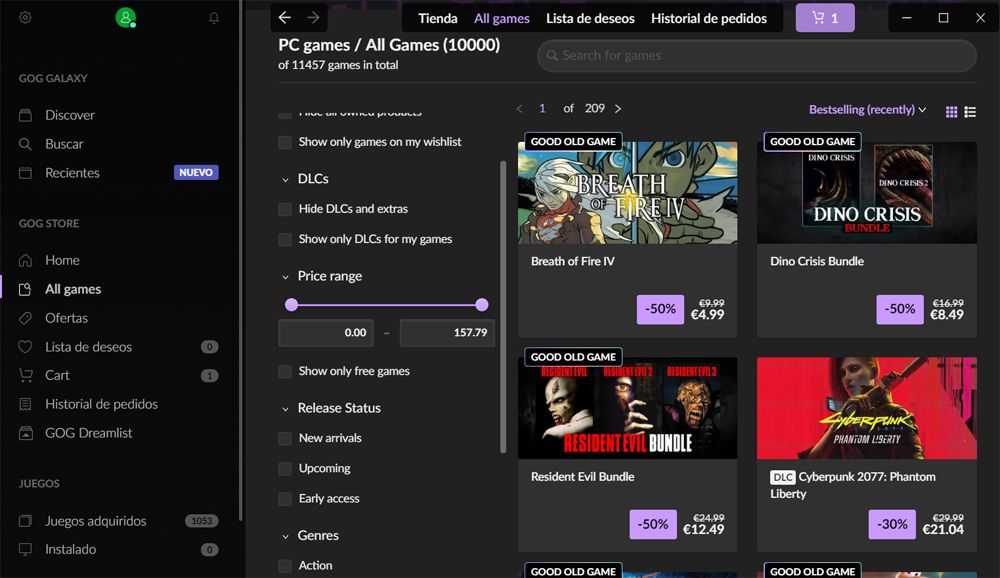This screenshot has width=1000, height=578.
Task: Click Breath of Fire IV -50% price button
Action: 660,309
